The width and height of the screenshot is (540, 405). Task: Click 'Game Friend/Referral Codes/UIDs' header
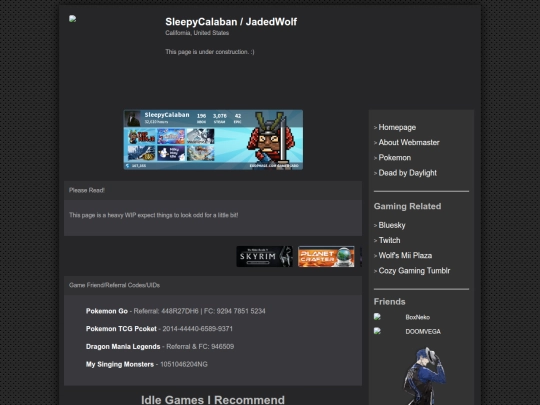pos(114,285)
